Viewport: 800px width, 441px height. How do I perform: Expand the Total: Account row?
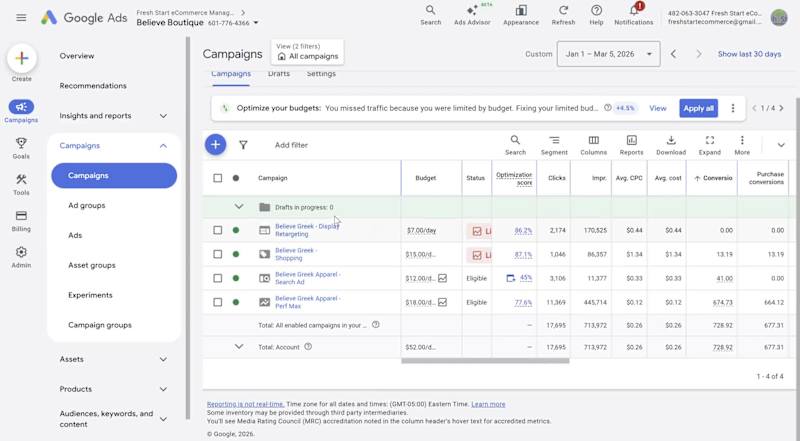239,347
